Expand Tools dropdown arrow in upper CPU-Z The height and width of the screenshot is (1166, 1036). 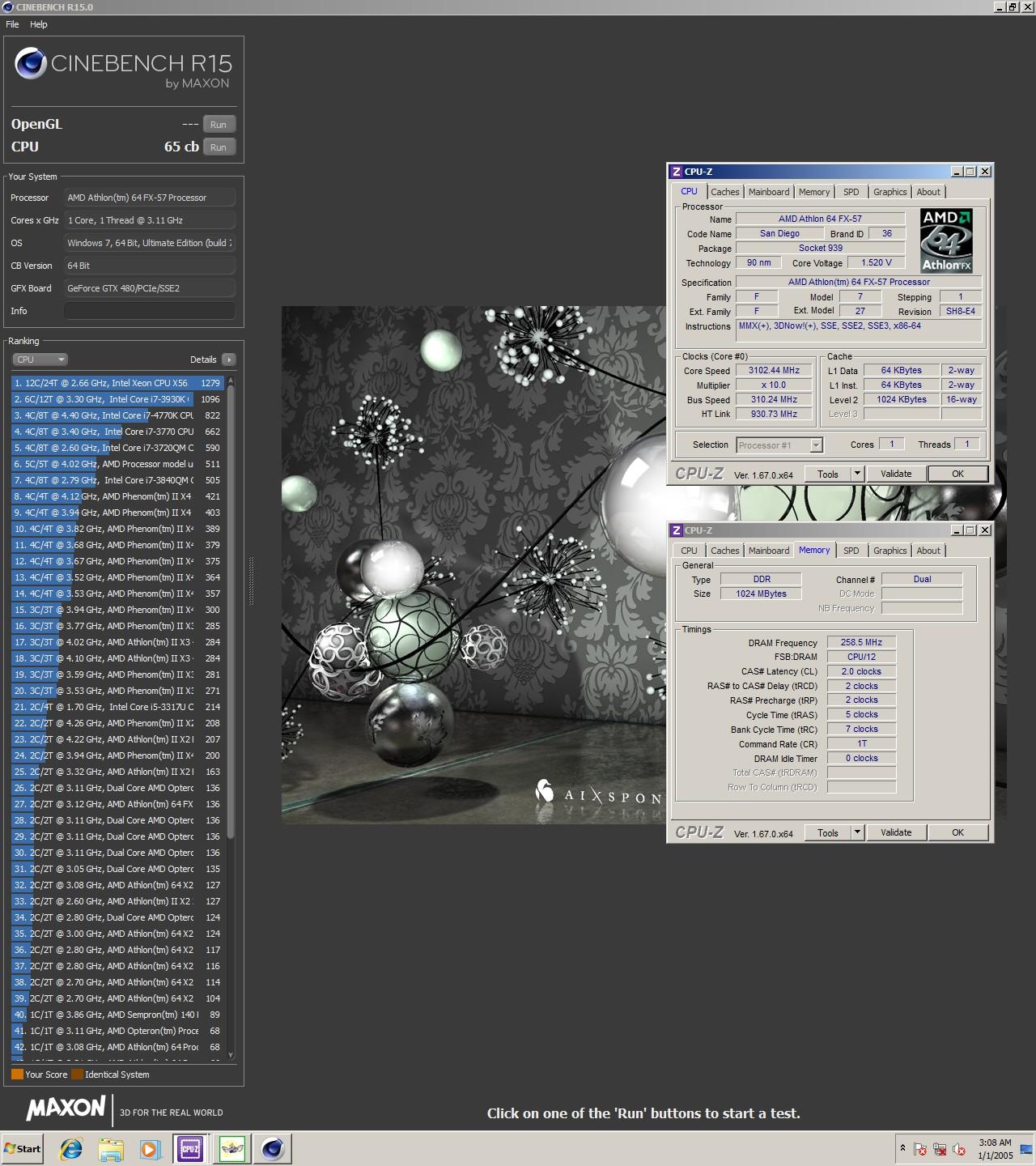(x=857, y=474)
